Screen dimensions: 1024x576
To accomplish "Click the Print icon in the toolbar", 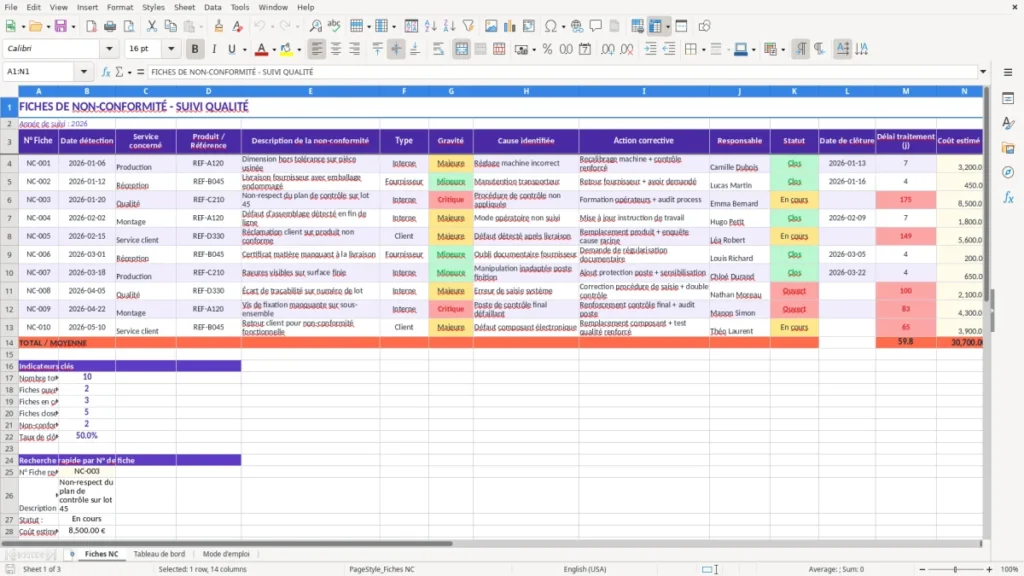I will point(110,26).
